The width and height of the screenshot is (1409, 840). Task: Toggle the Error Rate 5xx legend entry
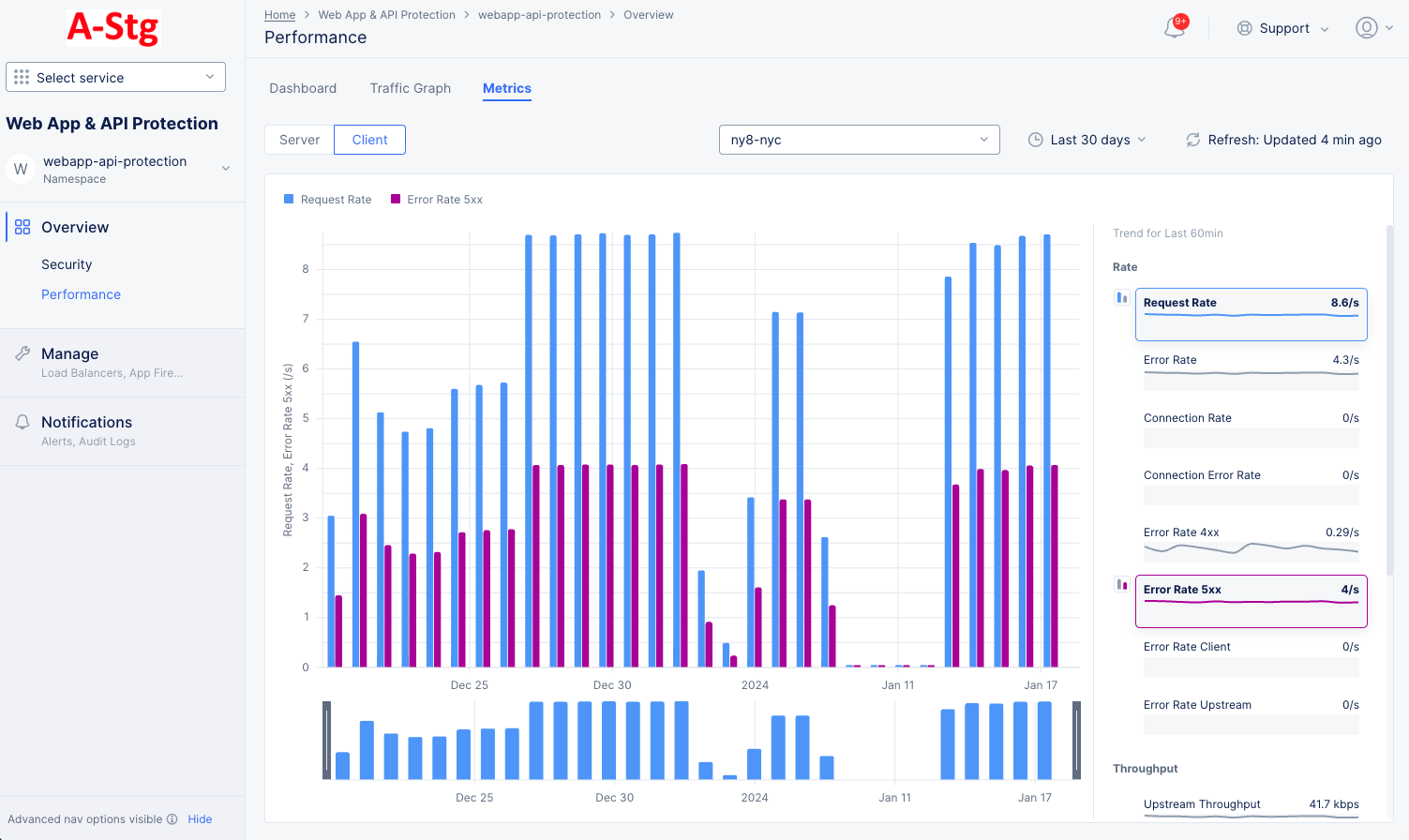click(436, 199)
